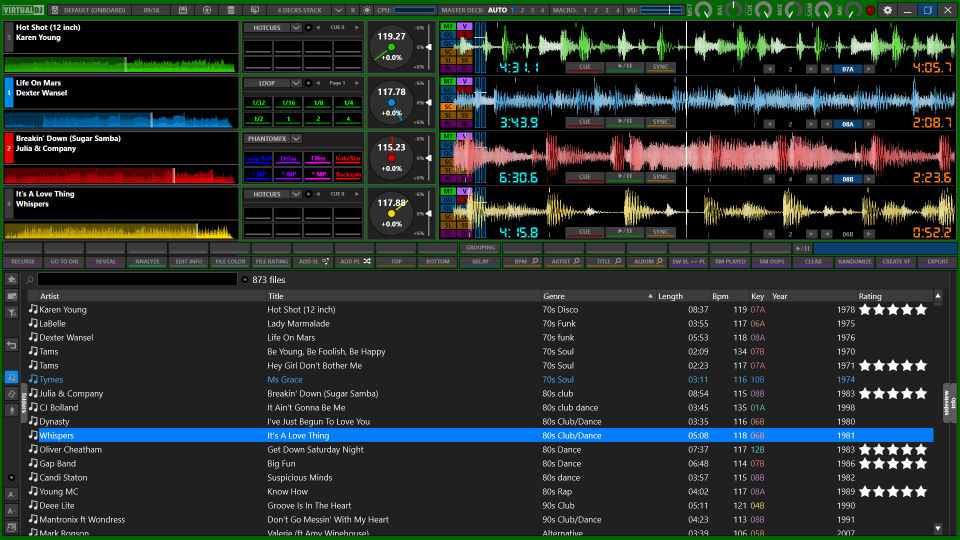Click play/pause on the Breakin' Down deck

[x=624, y=177]
